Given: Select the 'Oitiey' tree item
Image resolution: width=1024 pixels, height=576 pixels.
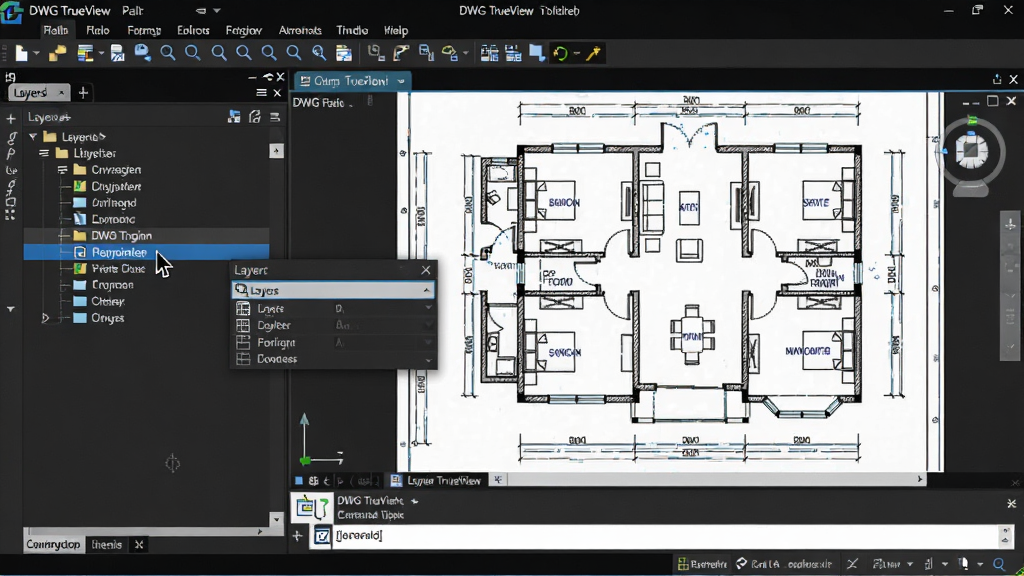Looking at the screenshot, I should 108,302.
